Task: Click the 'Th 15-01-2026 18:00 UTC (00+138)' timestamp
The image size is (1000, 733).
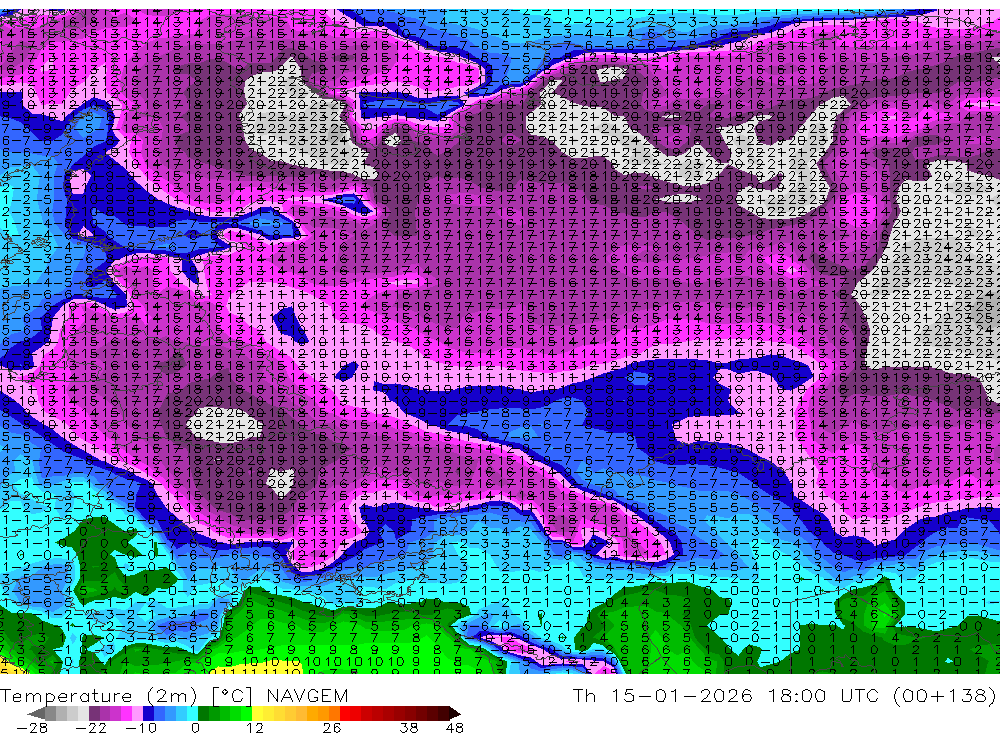Action: pyautogui.click(x=784, y=695)
